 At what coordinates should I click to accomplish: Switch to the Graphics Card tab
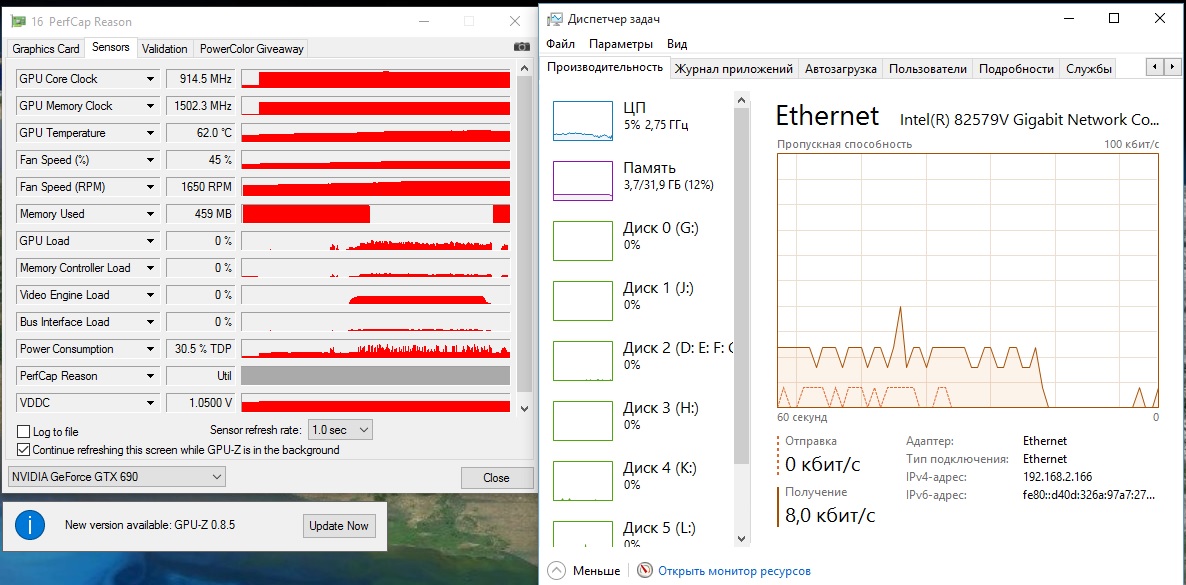(x=46, y=48)
